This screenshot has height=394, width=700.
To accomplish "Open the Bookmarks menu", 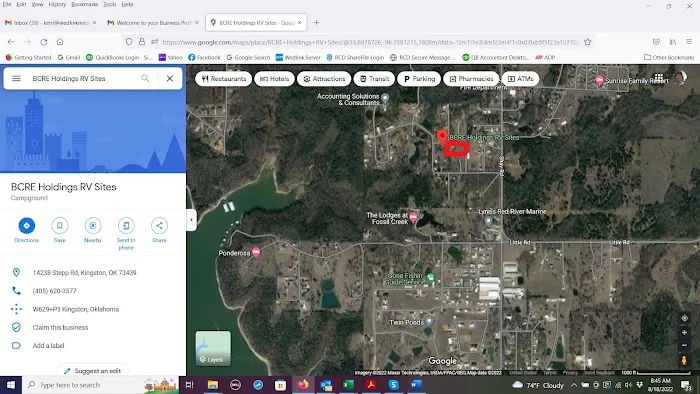I will (84, 4).
